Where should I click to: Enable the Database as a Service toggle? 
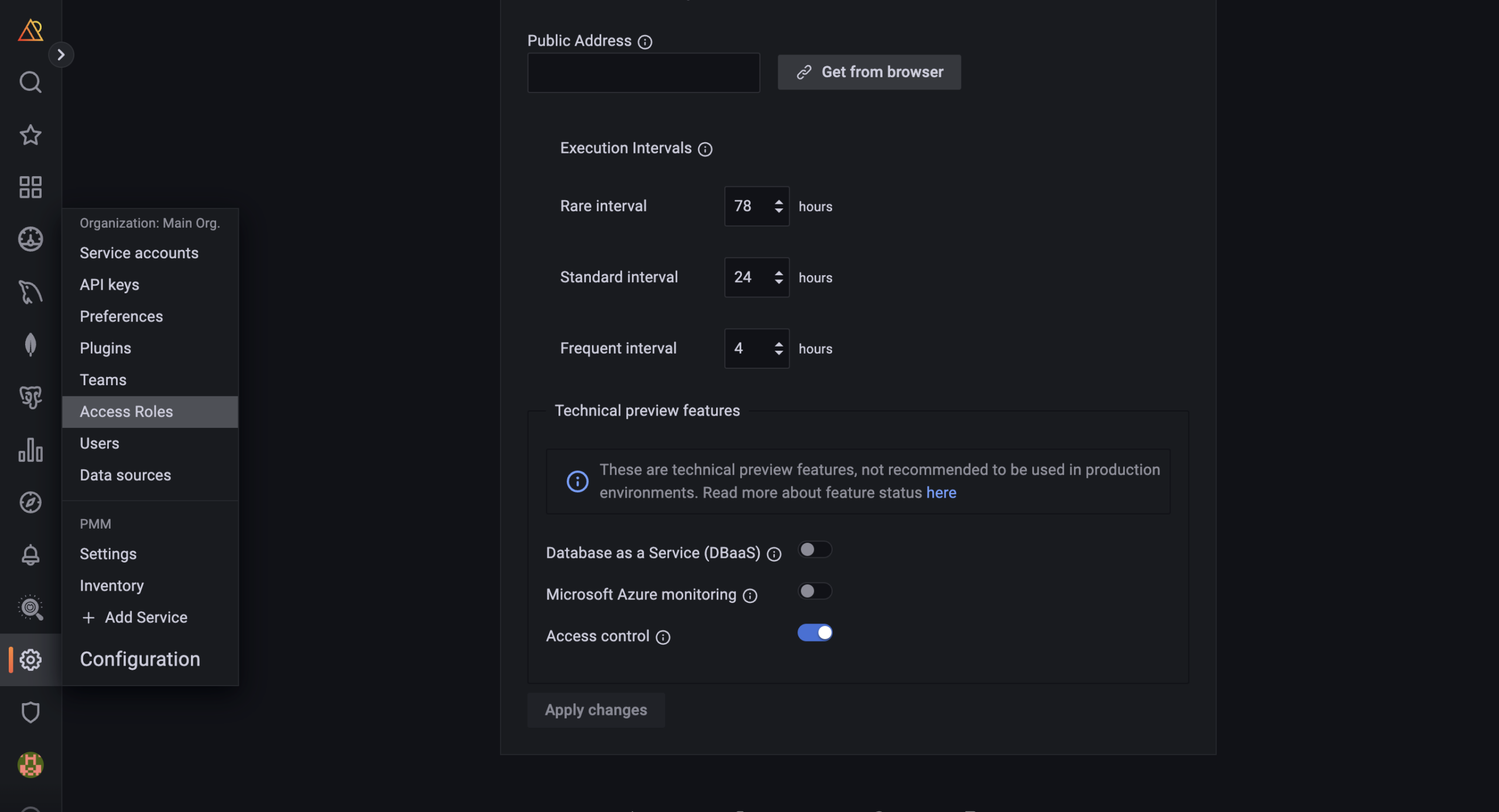[814, 549]
